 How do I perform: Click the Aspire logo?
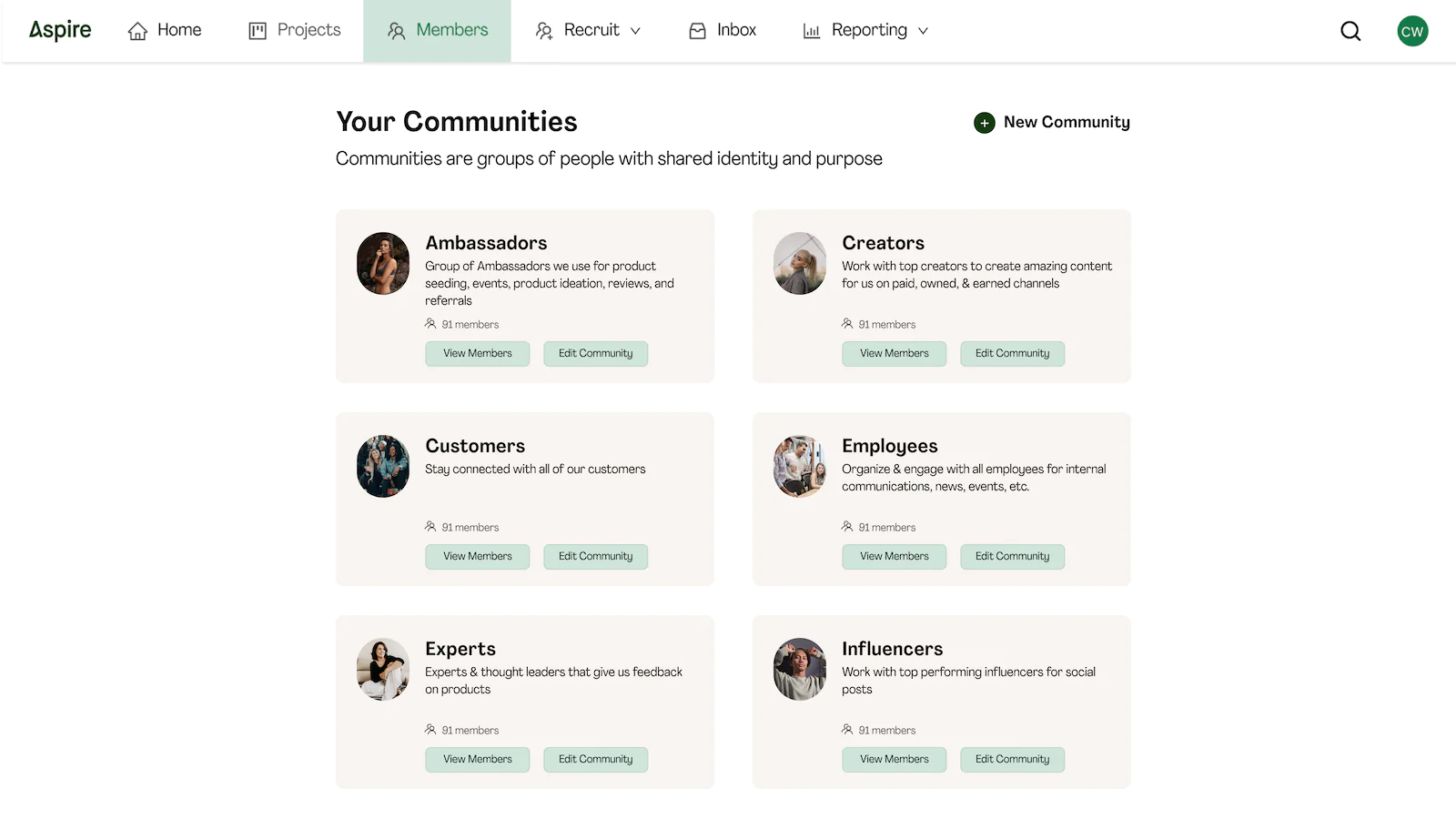(60, 30)
